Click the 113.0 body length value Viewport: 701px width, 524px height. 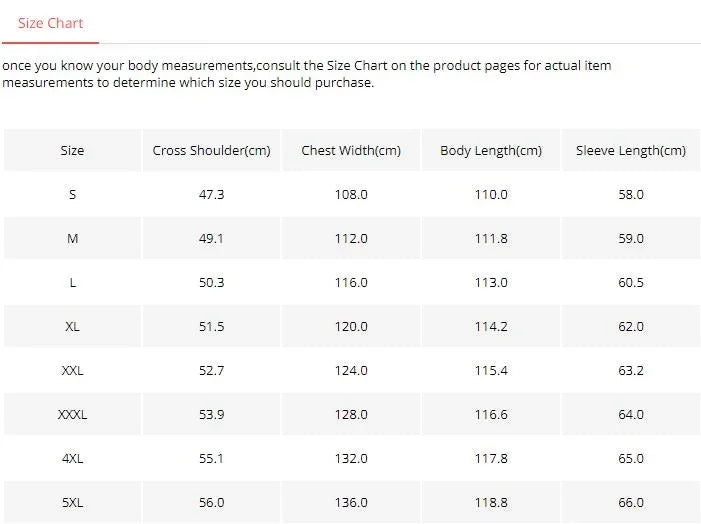(x=491, y=282)
